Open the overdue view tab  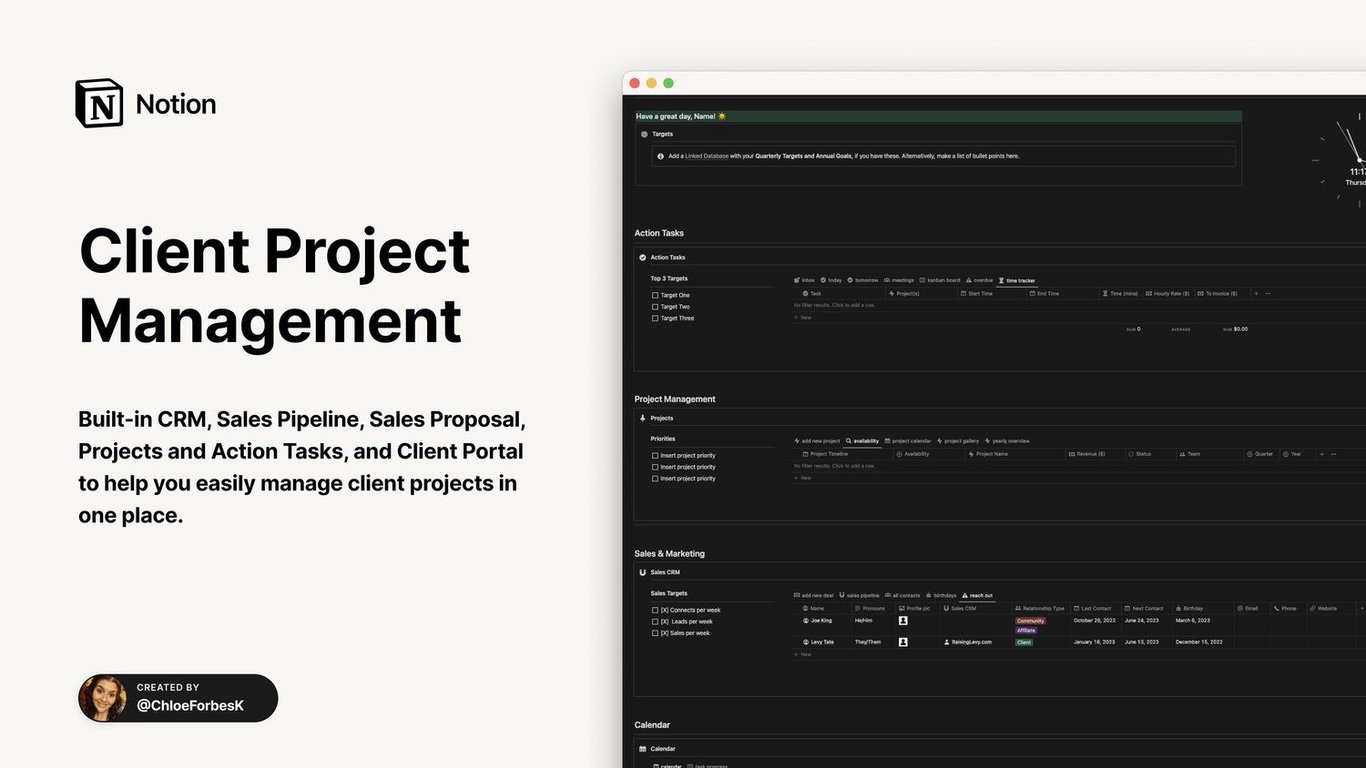pyautogui.click(x=979, y=280)
